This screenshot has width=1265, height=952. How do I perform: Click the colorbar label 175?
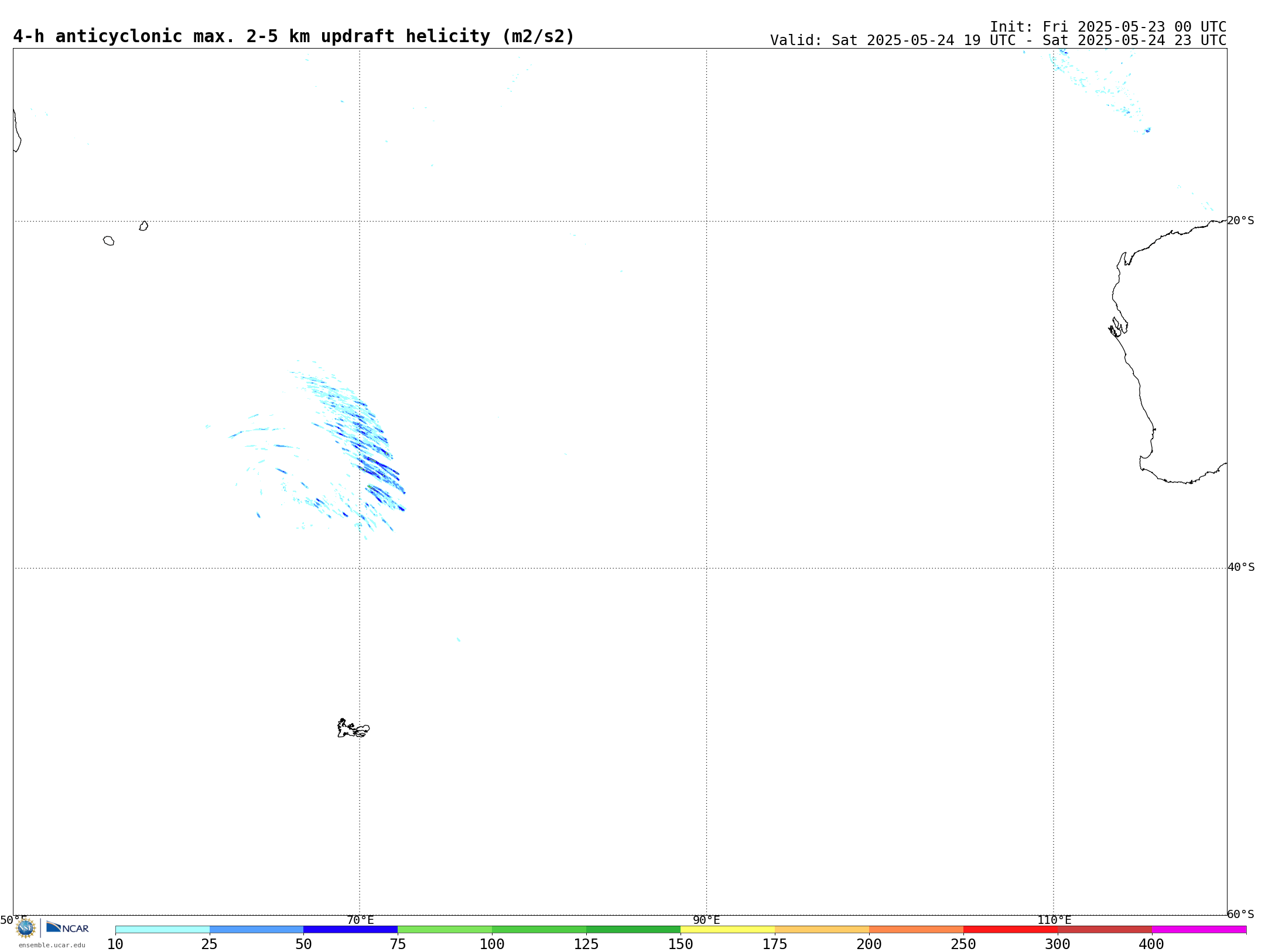775,944
